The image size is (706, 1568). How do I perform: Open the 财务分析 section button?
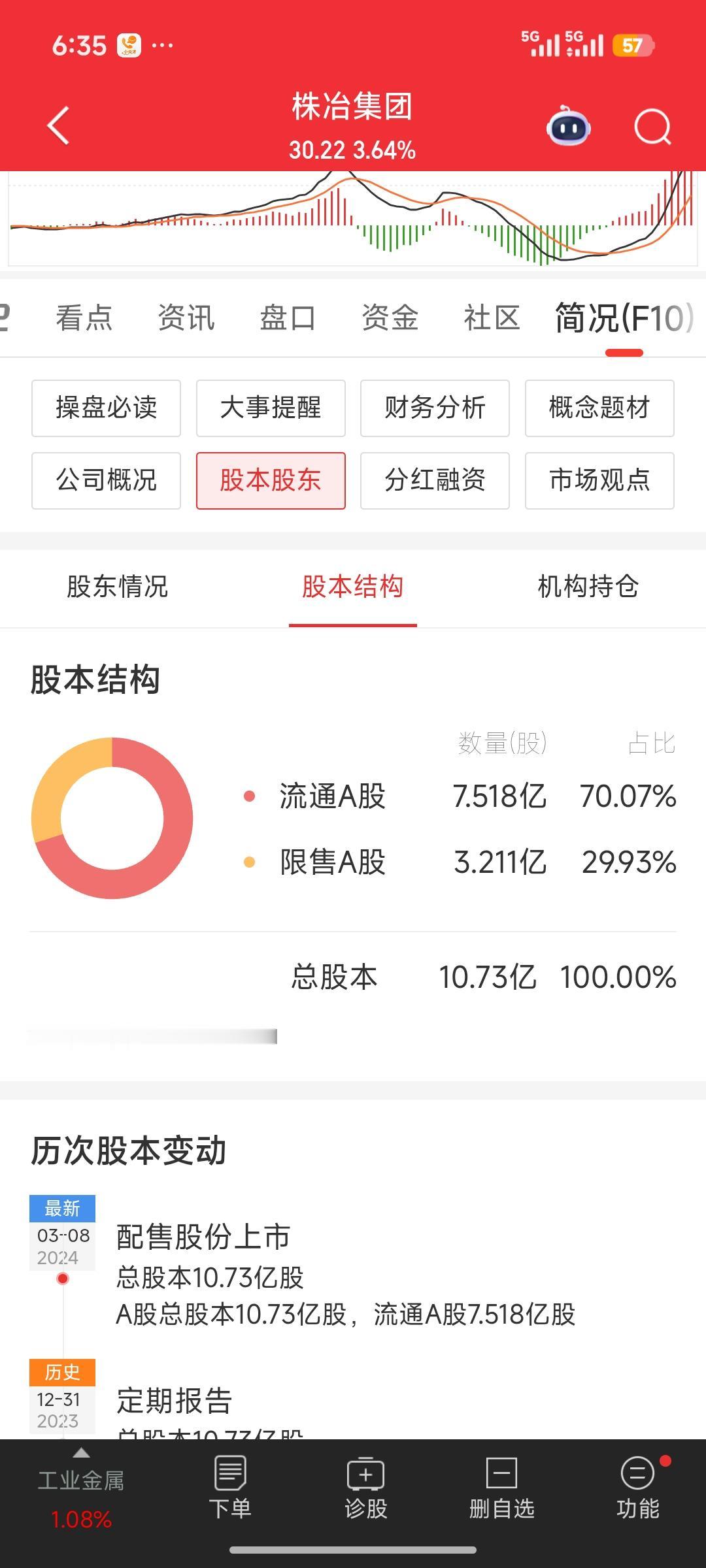pyautogui.click(x=435, y=408)
